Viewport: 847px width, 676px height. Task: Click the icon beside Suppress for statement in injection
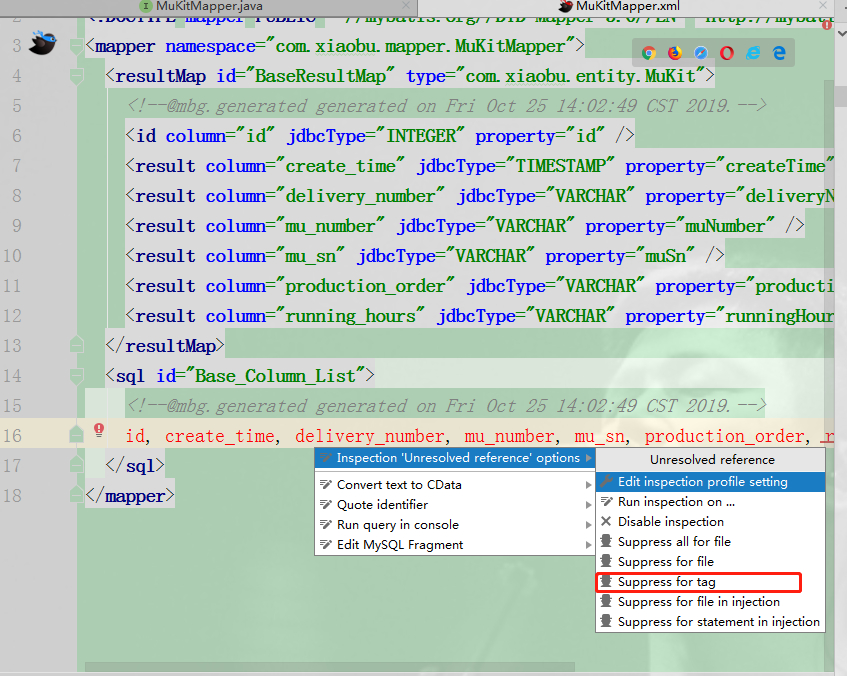[606, 621]
